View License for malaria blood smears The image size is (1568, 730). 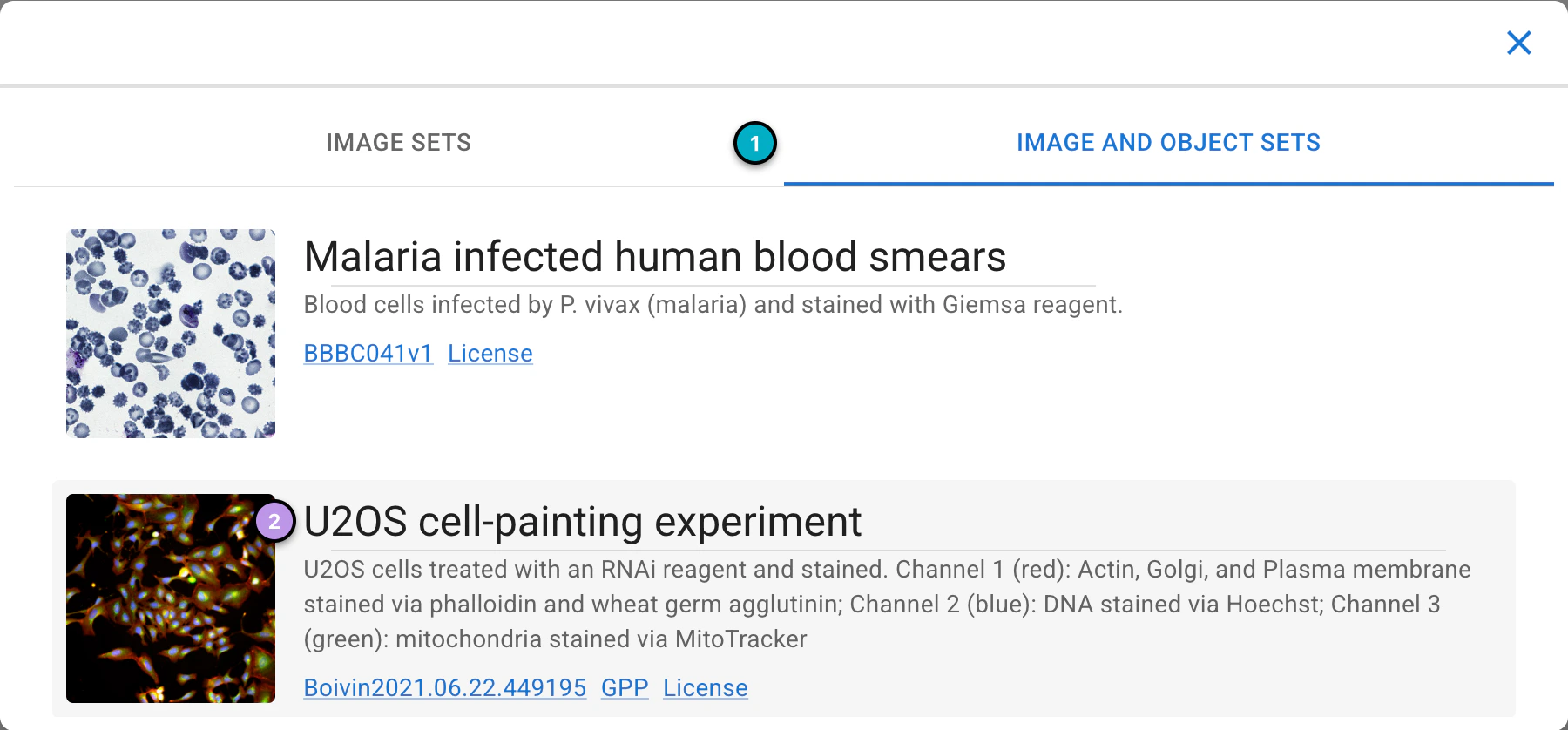(490, 354)
